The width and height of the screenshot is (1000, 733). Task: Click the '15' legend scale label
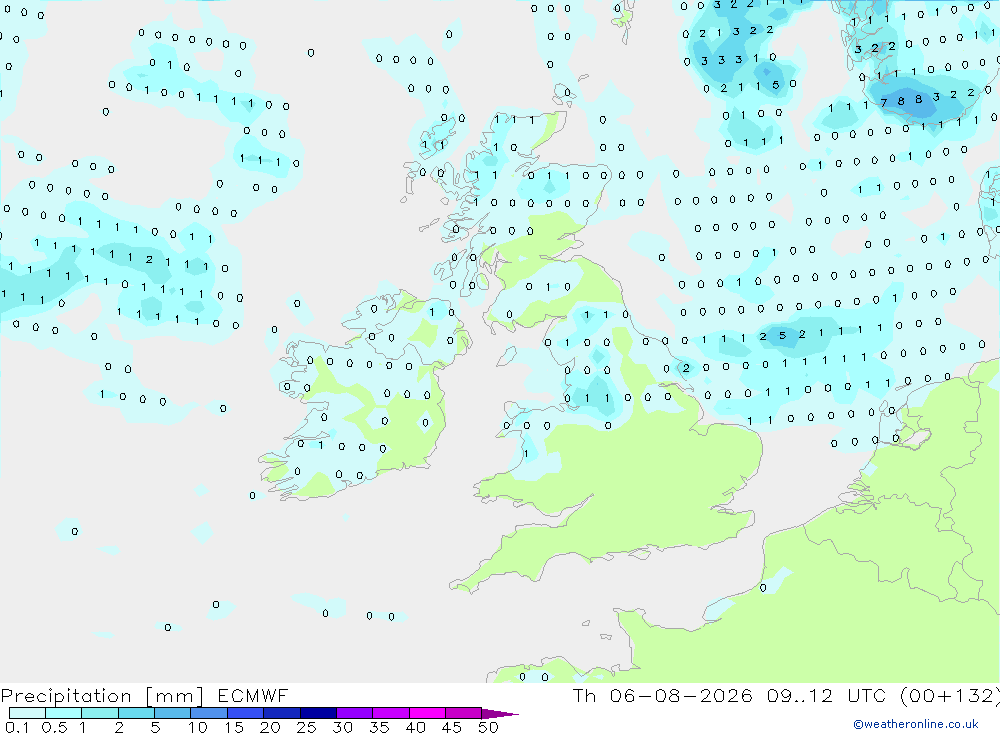pos(233,727)
